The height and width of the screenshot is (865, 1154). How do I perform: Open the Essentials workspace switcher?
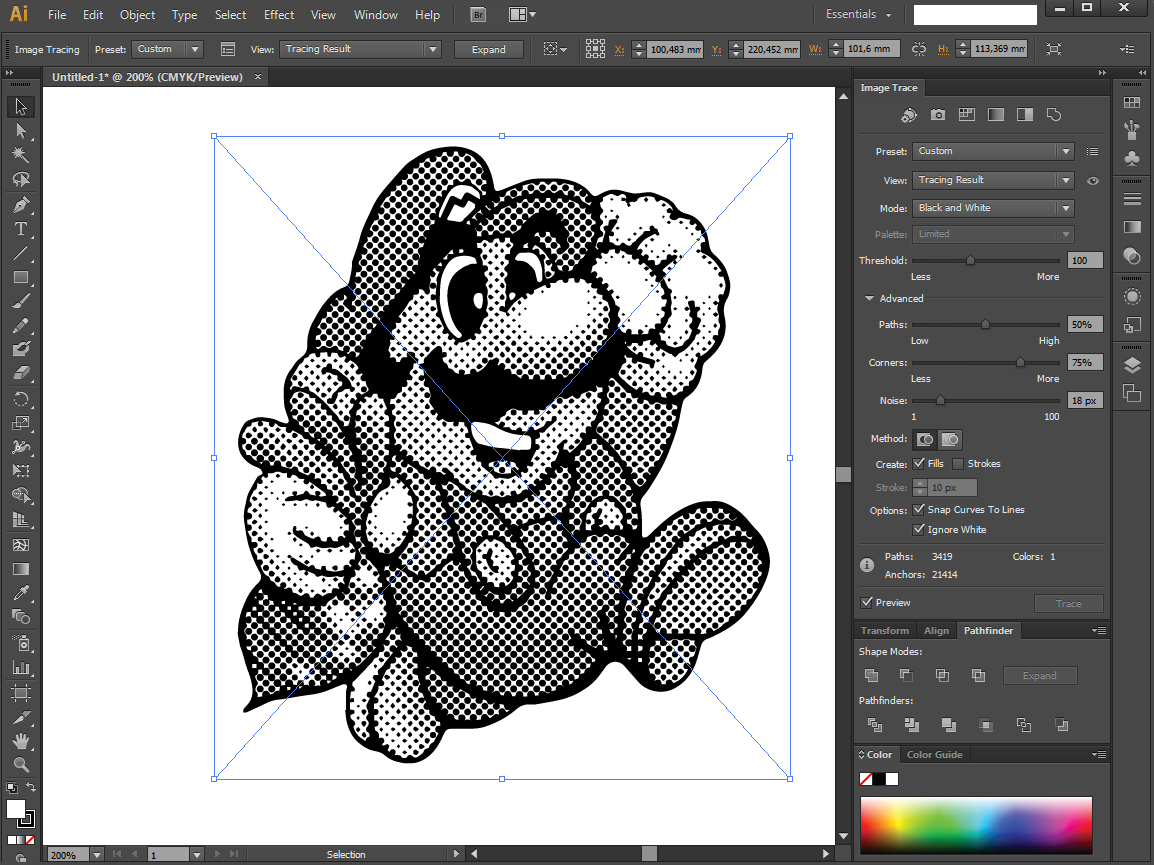coord(858,15)
